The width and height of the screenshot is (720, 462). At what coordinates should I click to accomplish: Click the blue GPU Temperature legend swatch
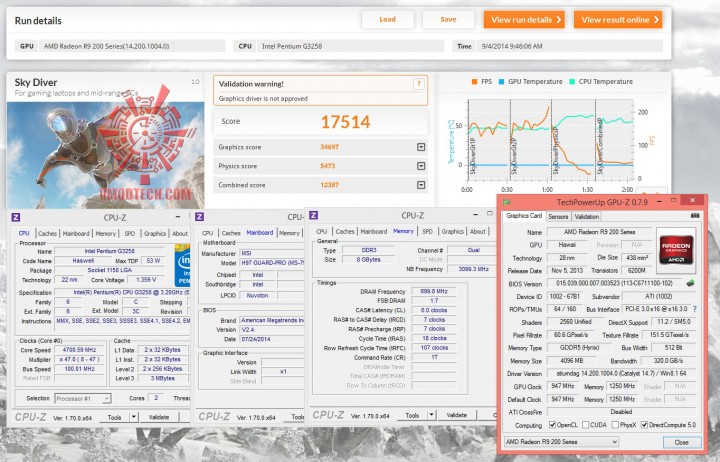click(x=501, y=82)
